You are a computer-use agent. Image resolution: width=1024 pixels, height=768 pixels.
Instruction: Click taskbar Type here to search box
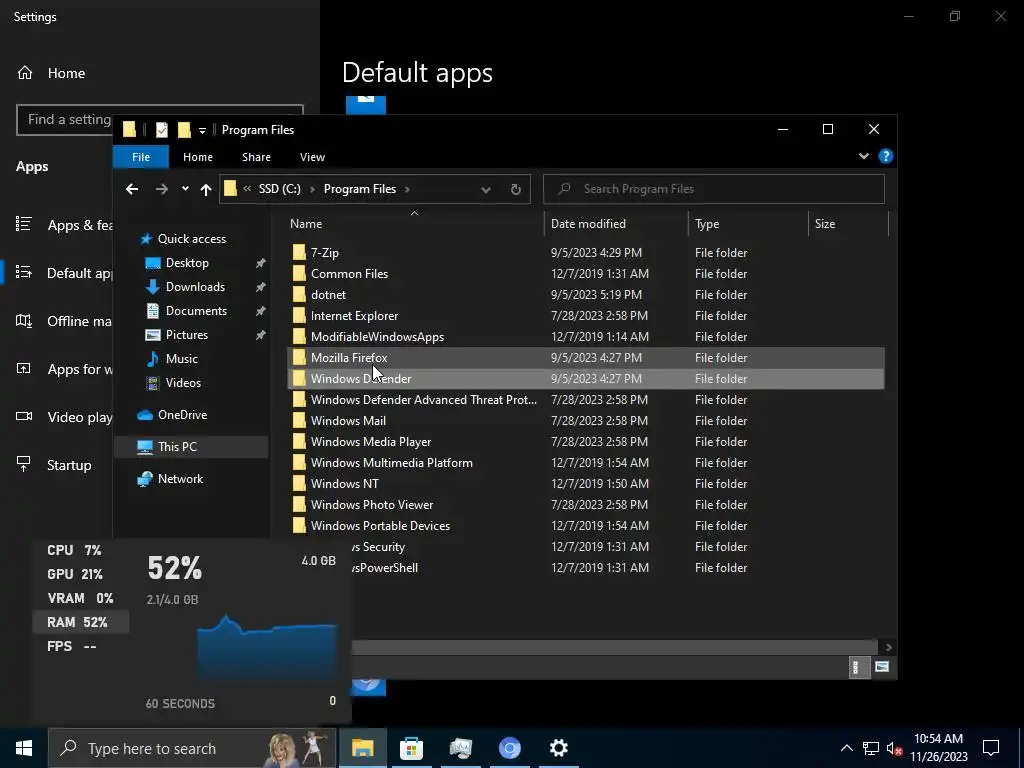pos(192,748)
